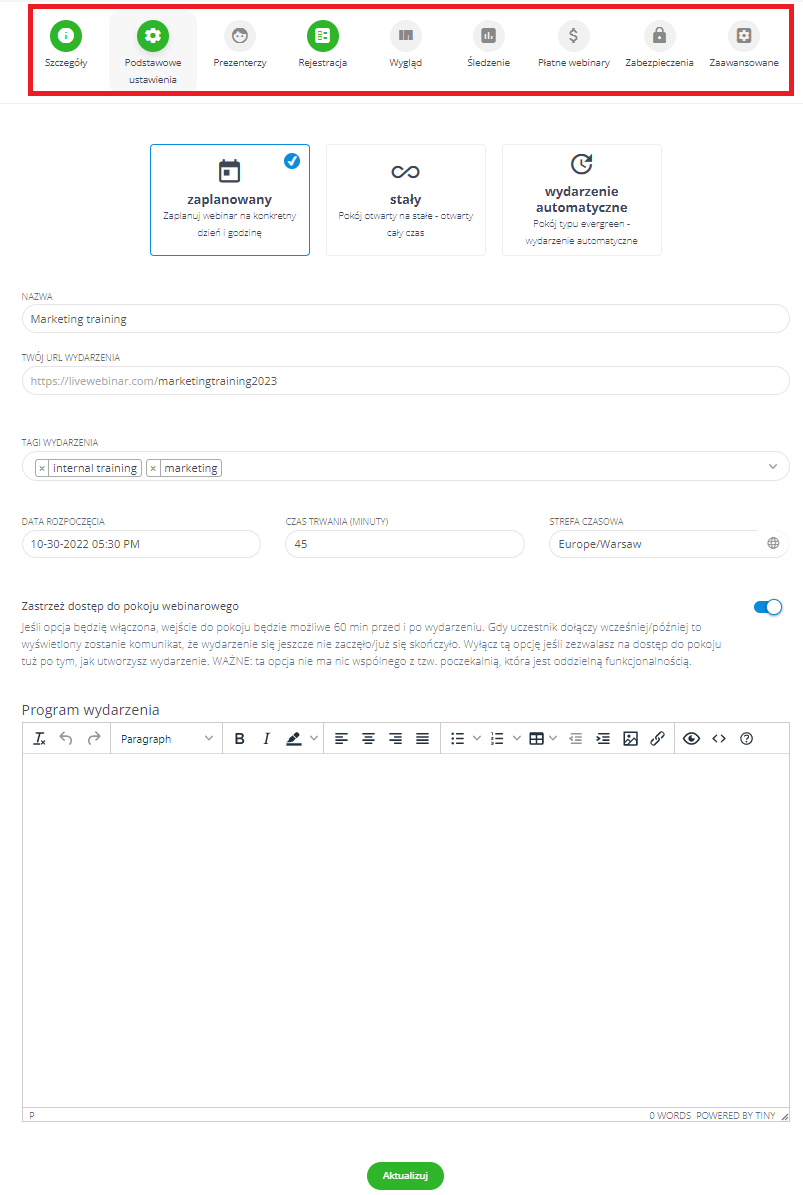Switch to the Rejestracja tab
Image resolution: width=803 pixels, height=1195 pixels.
point(322,37)
